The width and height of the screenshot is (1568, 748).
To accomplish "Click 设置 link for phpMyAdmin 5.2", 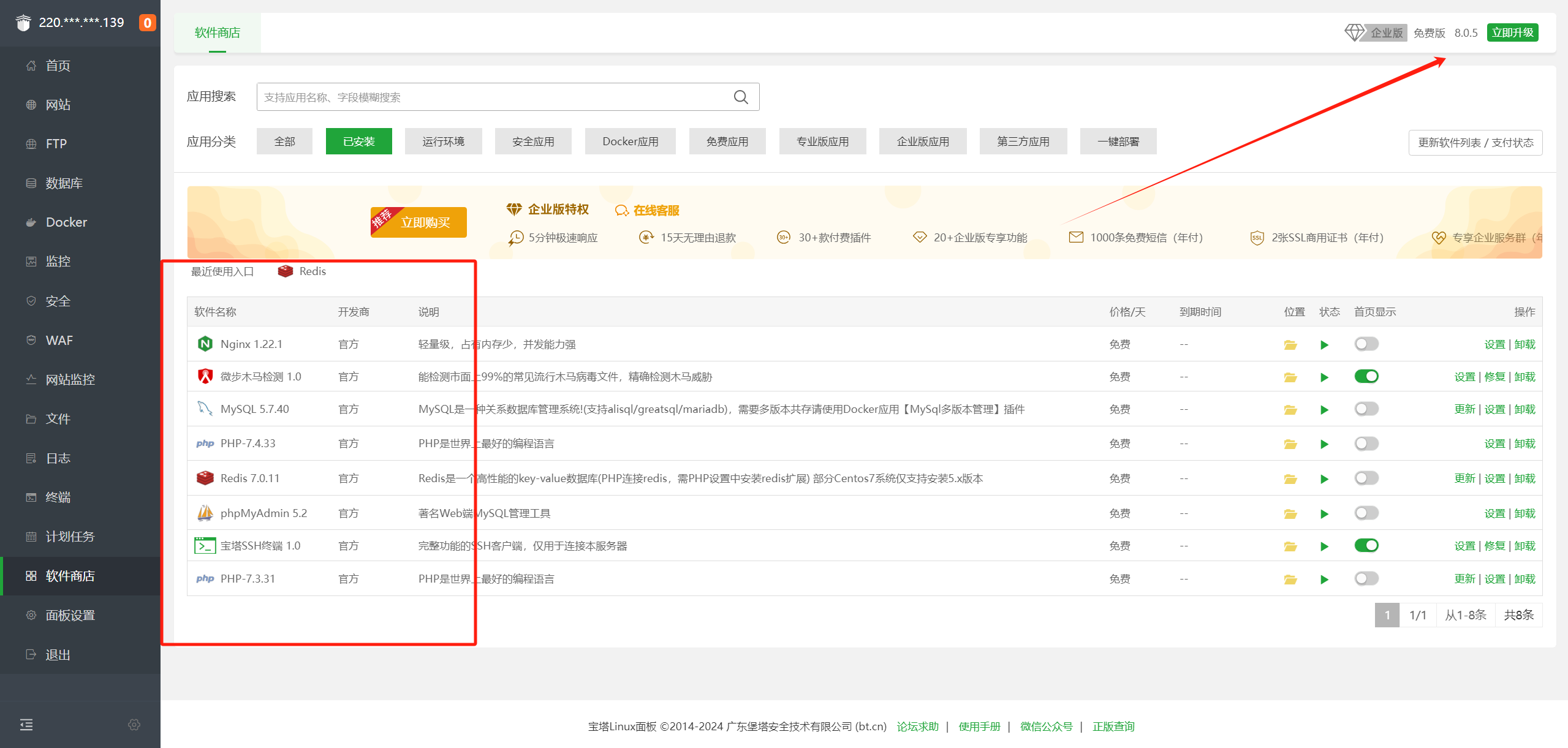I will pos(1494,513).
